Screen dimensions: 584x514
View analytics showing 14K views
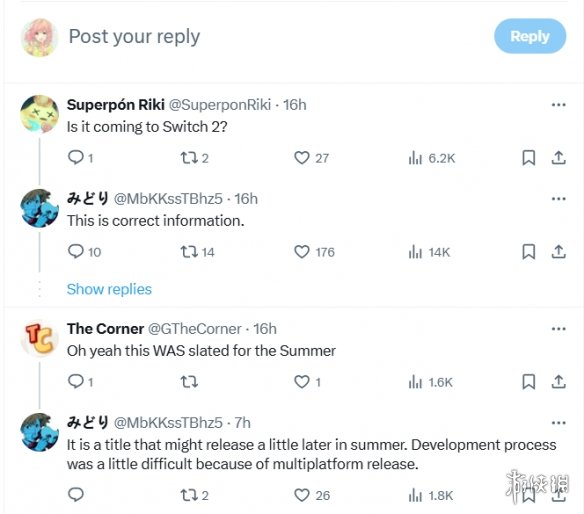click(429, 252)
